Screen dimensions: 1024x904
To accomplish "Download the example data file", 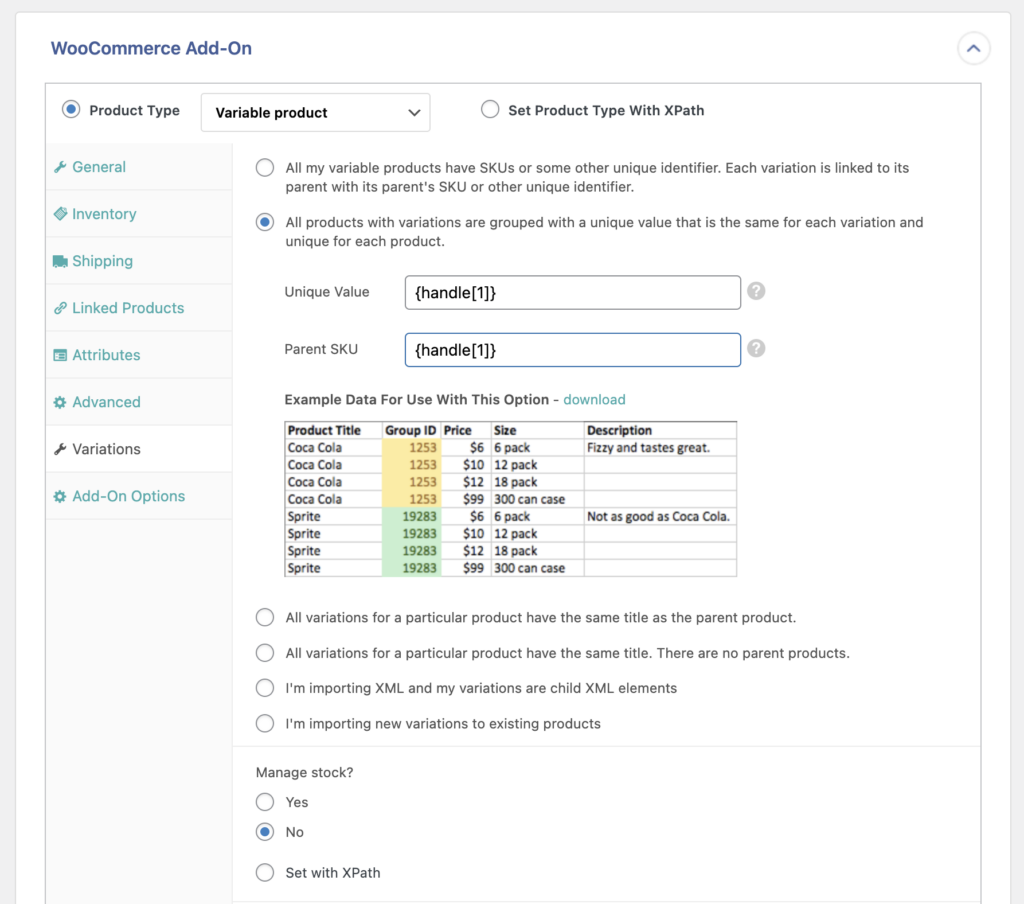I will coord(594,399).
